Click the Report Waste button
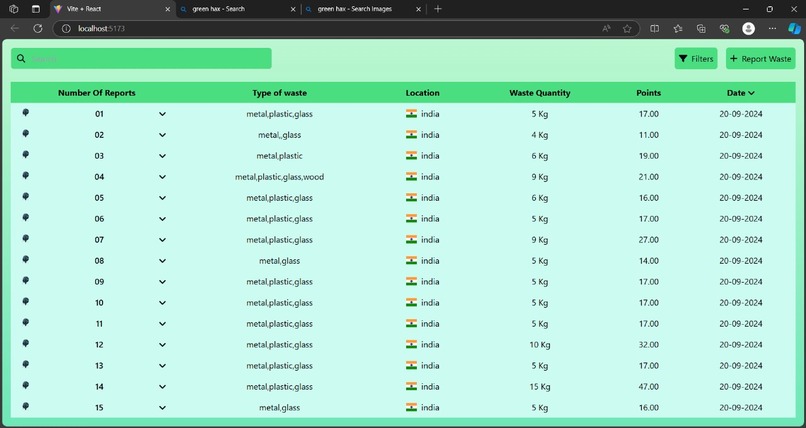 coord(761,59)
